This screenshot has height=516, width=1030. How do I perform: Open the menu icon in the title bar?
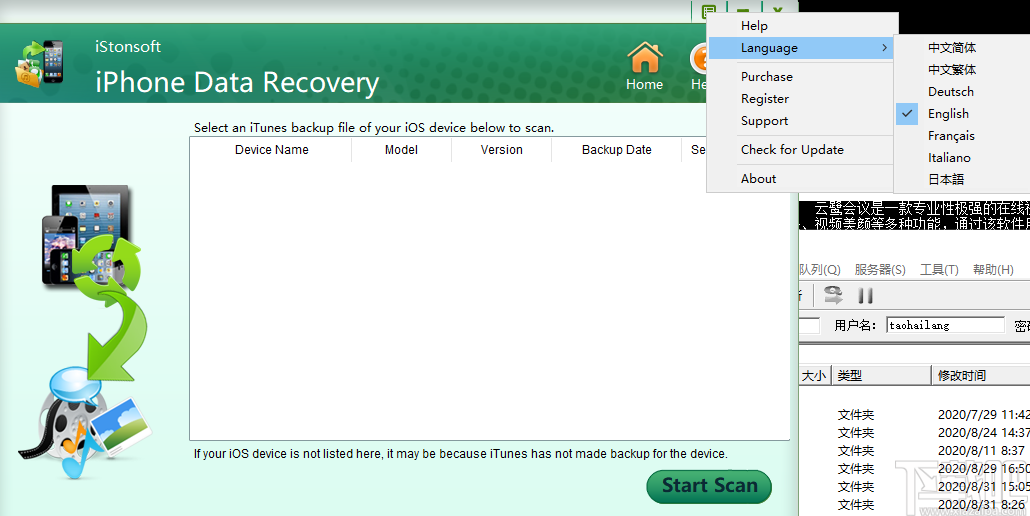[709, 11]
